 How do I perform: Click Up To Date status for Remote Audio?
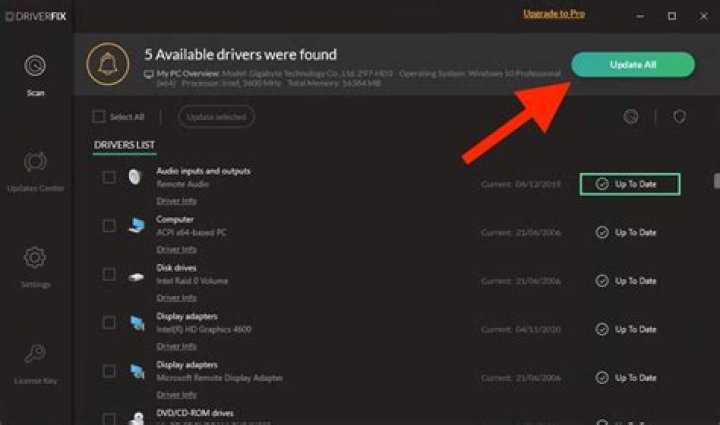click(630, 184)
